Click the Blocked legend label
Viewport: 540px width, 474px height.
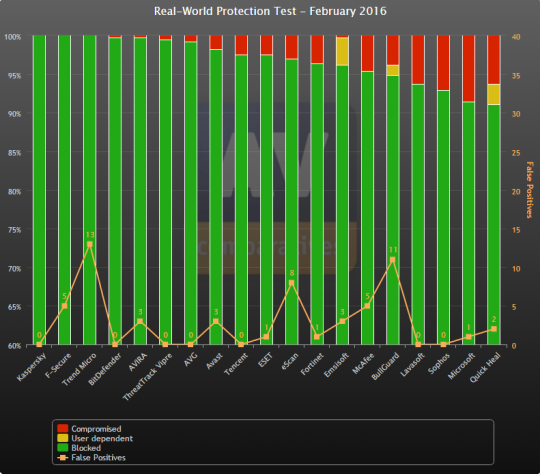[x=86, y=448]
